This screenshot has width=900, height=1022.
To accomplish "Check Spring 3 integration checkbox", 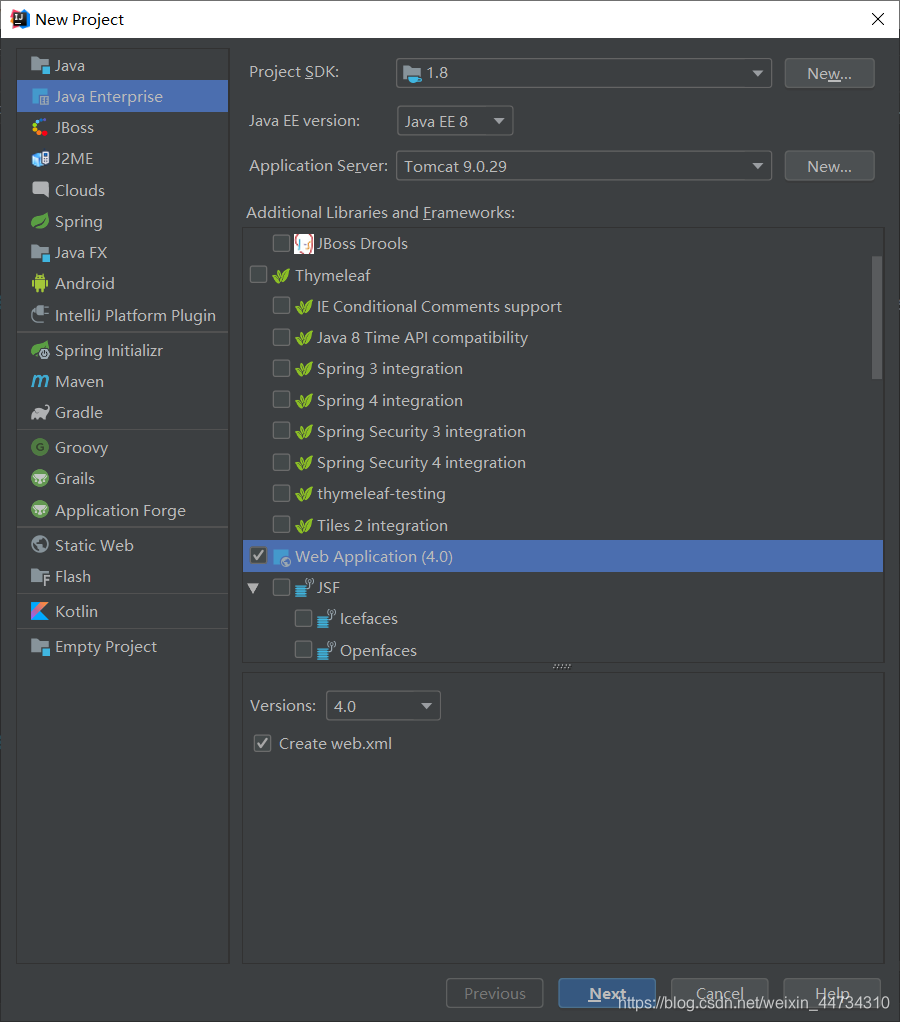I will click(282, 368).
